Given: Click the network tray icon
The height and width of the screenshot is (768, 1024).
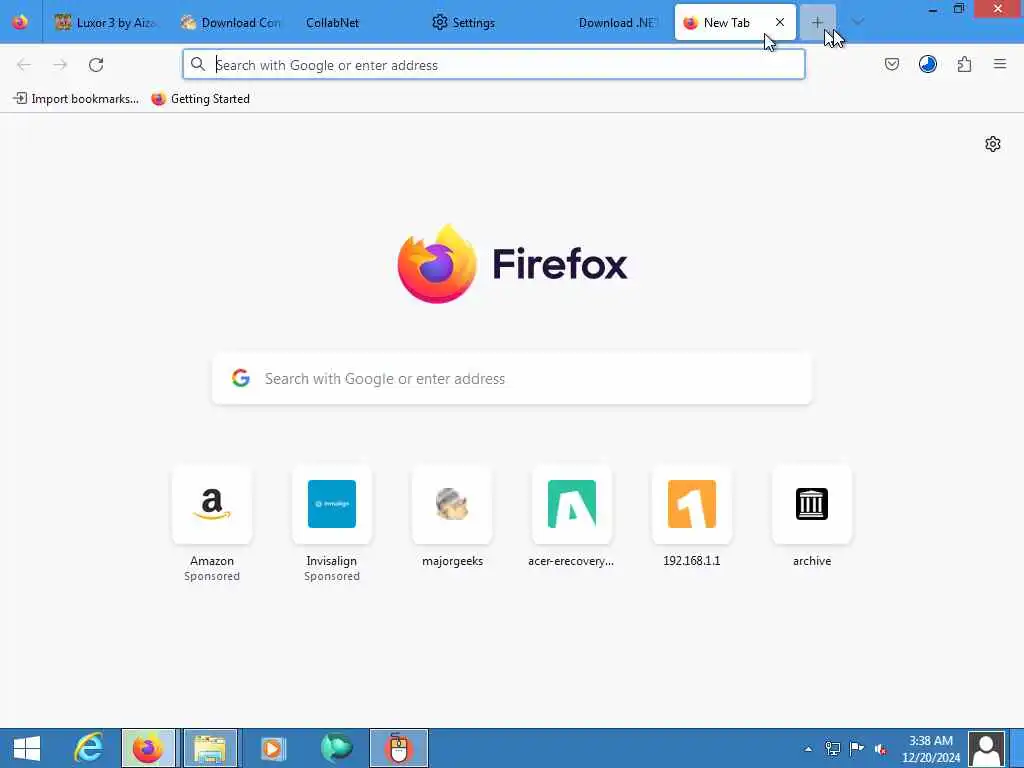Looking at the screenshot, I should coord(832,748).
